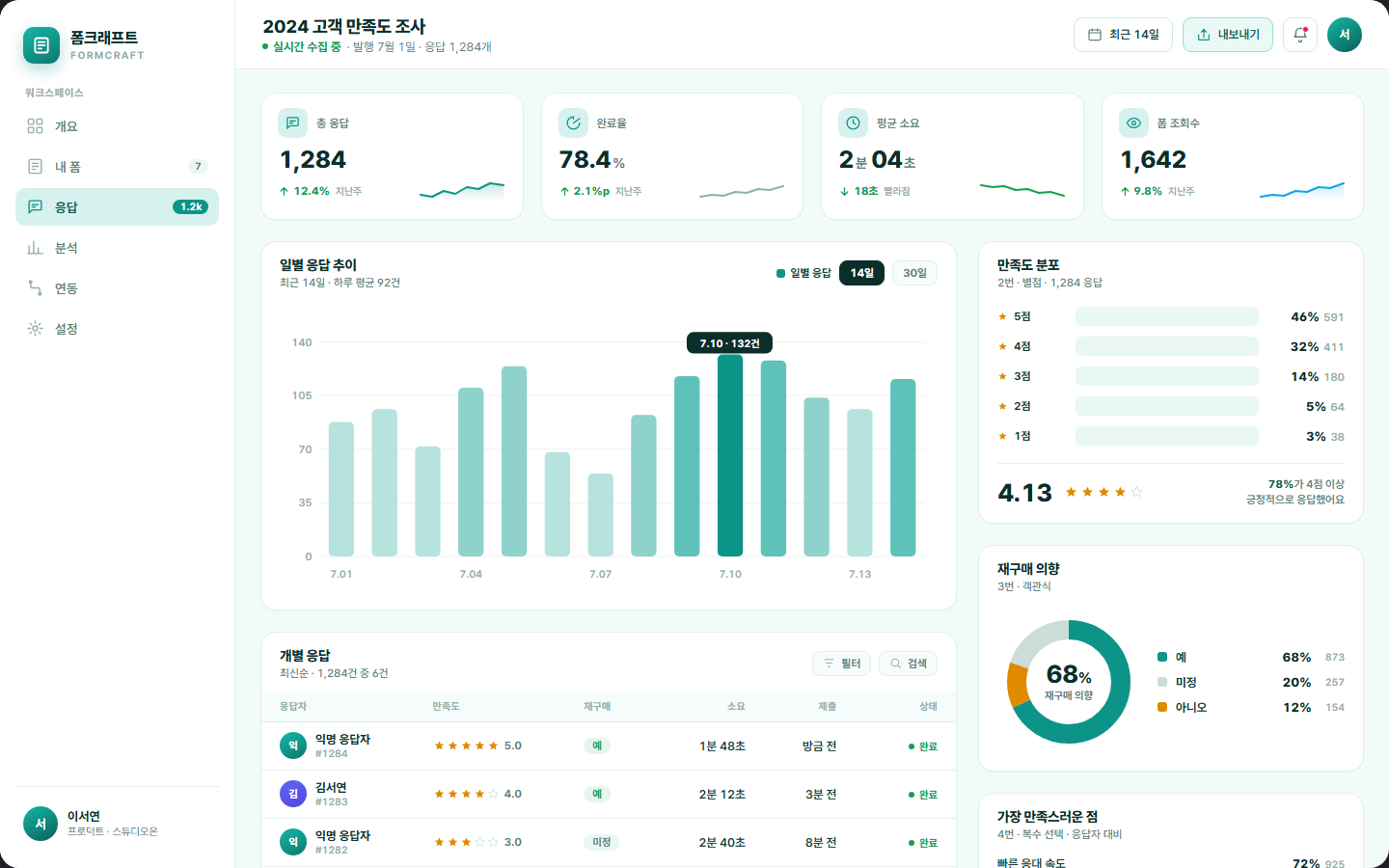Click the filter icon in 필터
The height and width of the screenshot is (868, 1389).
click(829, 664)
